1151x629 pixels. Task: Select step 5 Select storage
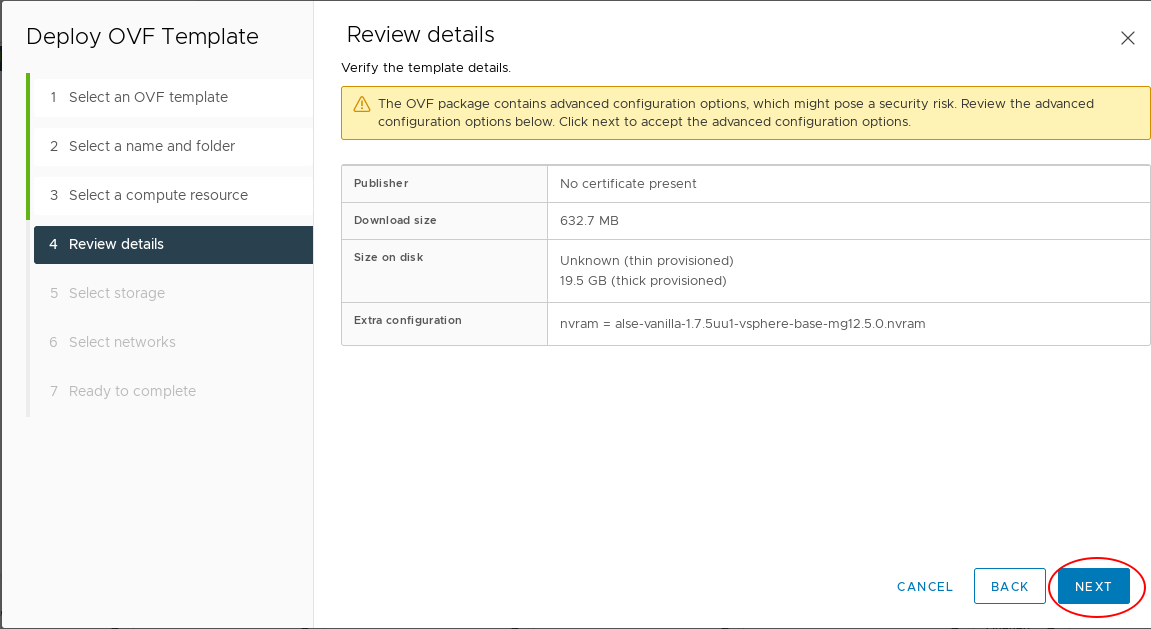coord(173,293)
